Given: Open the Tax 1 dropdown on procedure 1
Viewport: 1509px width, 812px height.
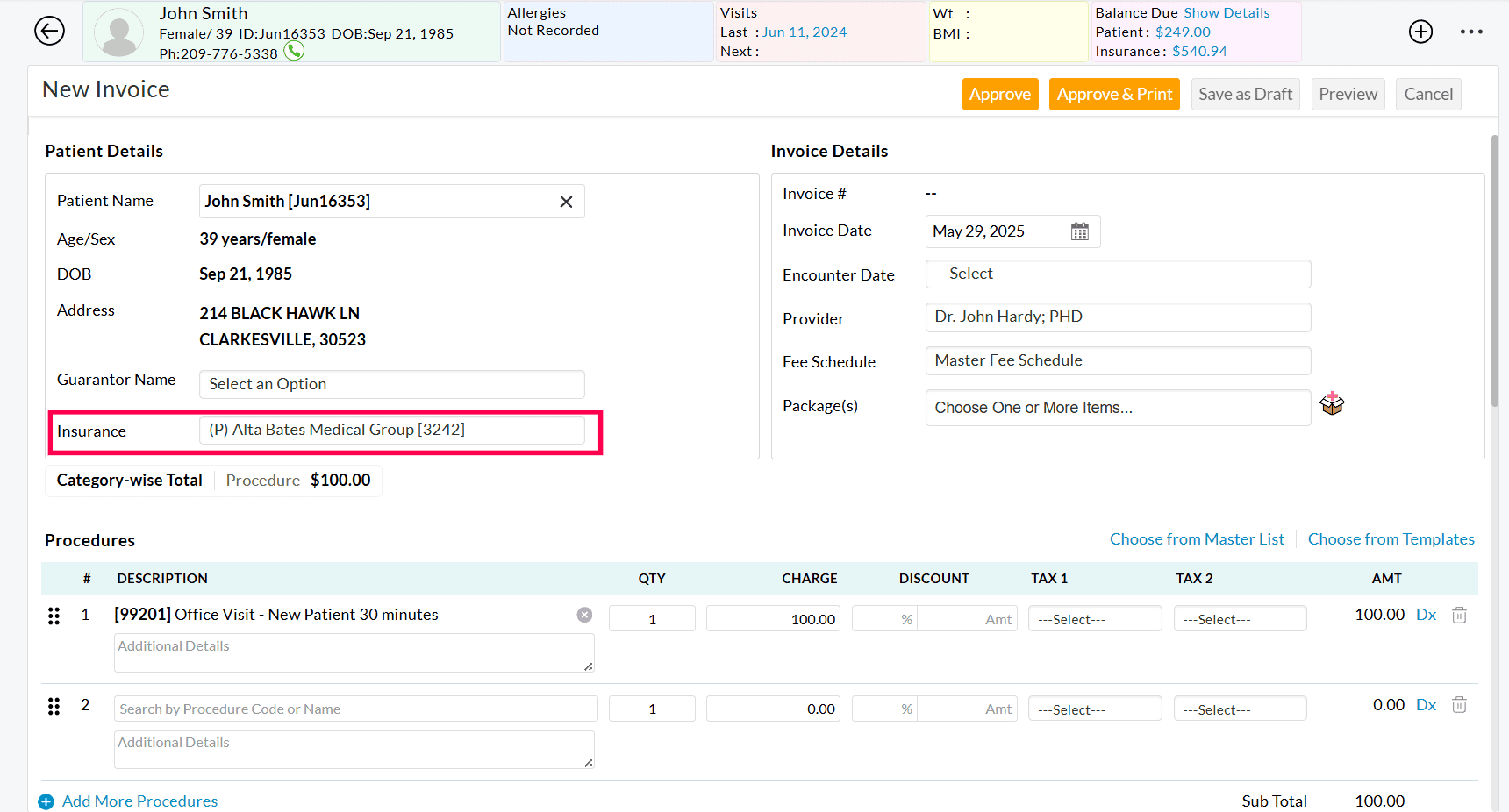Looking at the screenshot, I should pyautogui.click(x=1095, y=618).
